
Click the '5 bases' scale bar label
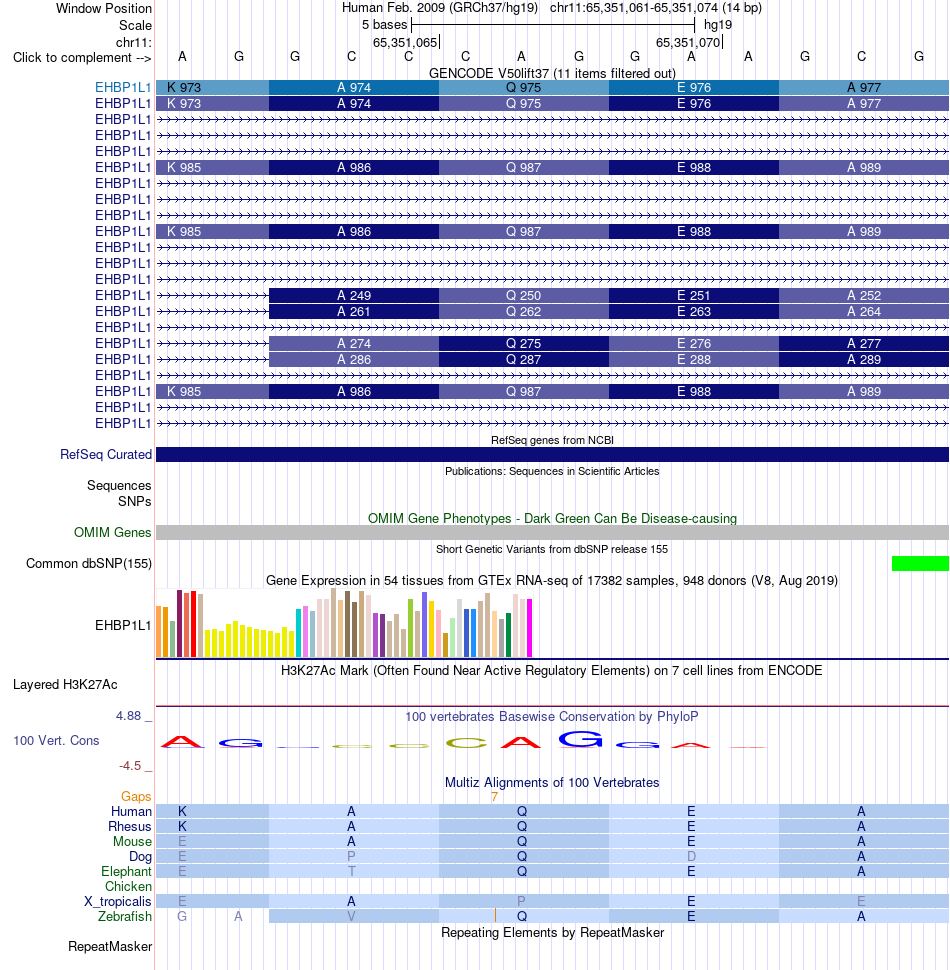click(385, 25)
